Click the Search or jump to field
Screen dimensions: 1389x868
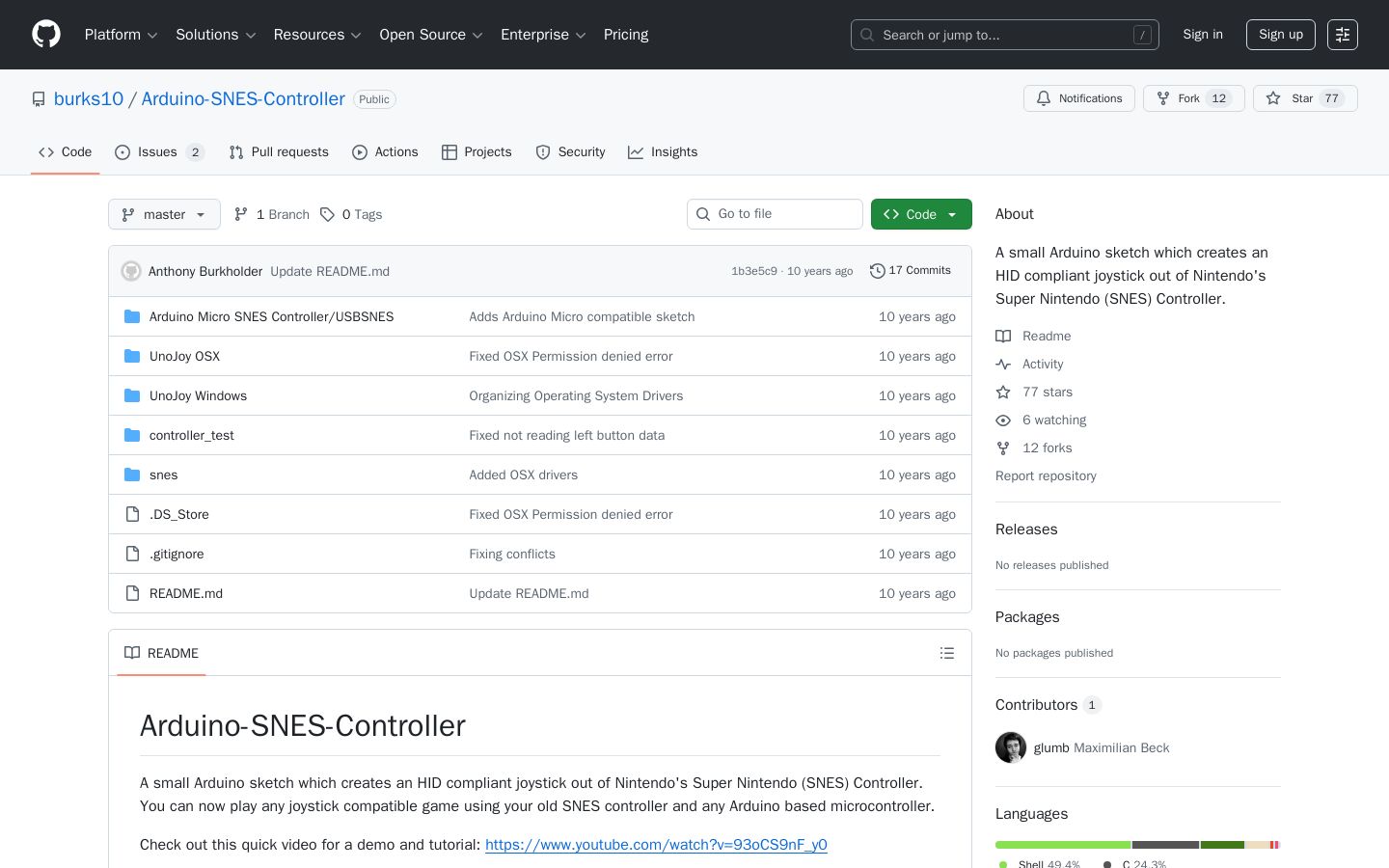pyautogui.click(x=1005, y=35)
